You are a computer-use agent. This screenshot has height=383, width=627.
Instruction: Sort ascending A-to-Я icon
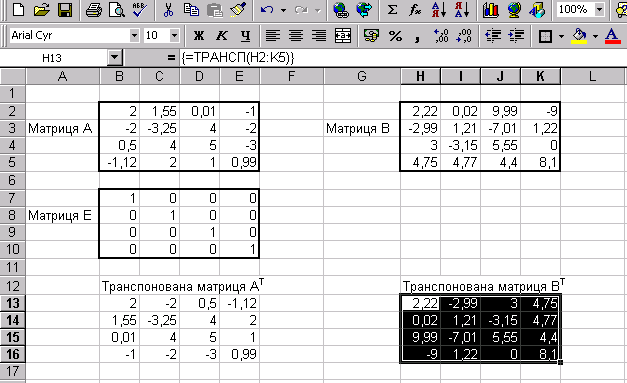[438, 9]
